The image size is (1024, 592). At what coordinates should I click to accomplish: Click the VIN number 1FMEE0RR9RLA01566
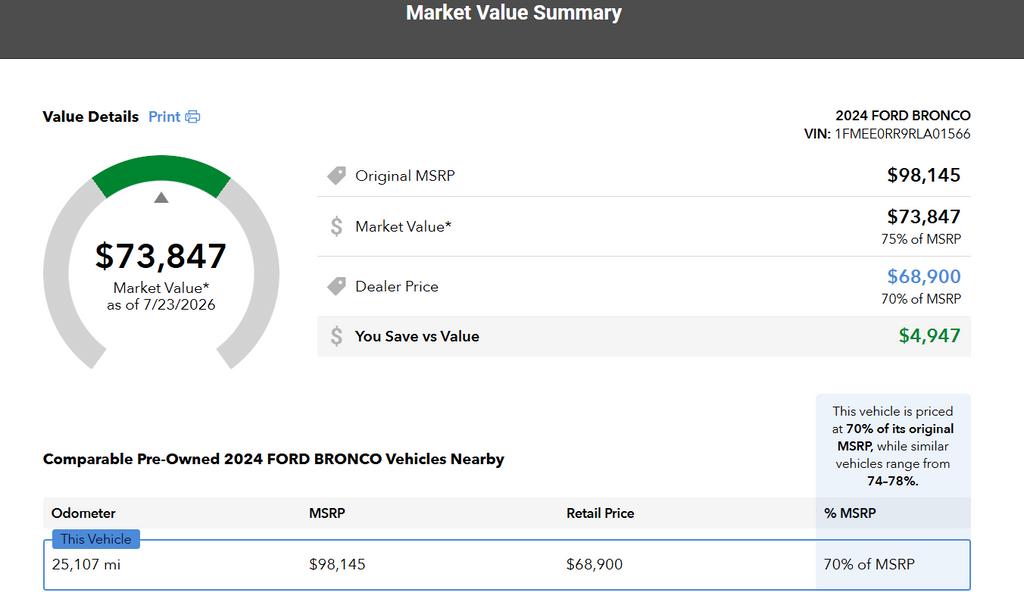click(x=903, y=134)
